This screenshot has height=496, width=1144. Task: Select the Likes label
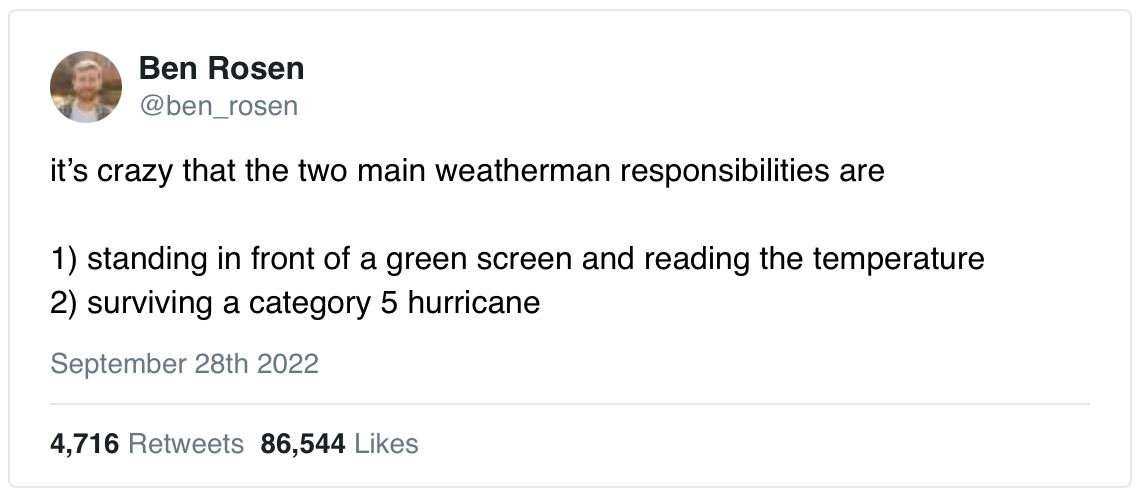pyautogui.click(x=386, y=443)
